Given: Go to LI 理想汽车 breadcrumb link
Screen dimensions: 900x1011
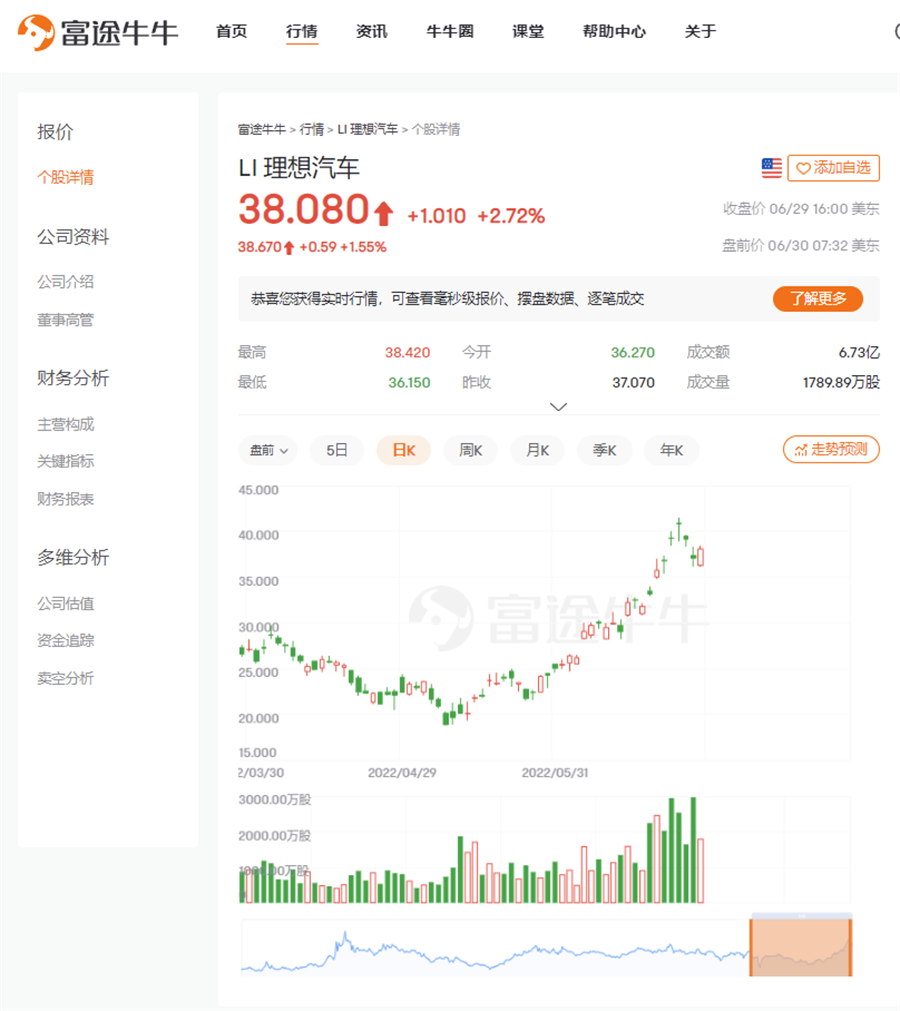Looking at the screenshot, I should pos(367,130).
